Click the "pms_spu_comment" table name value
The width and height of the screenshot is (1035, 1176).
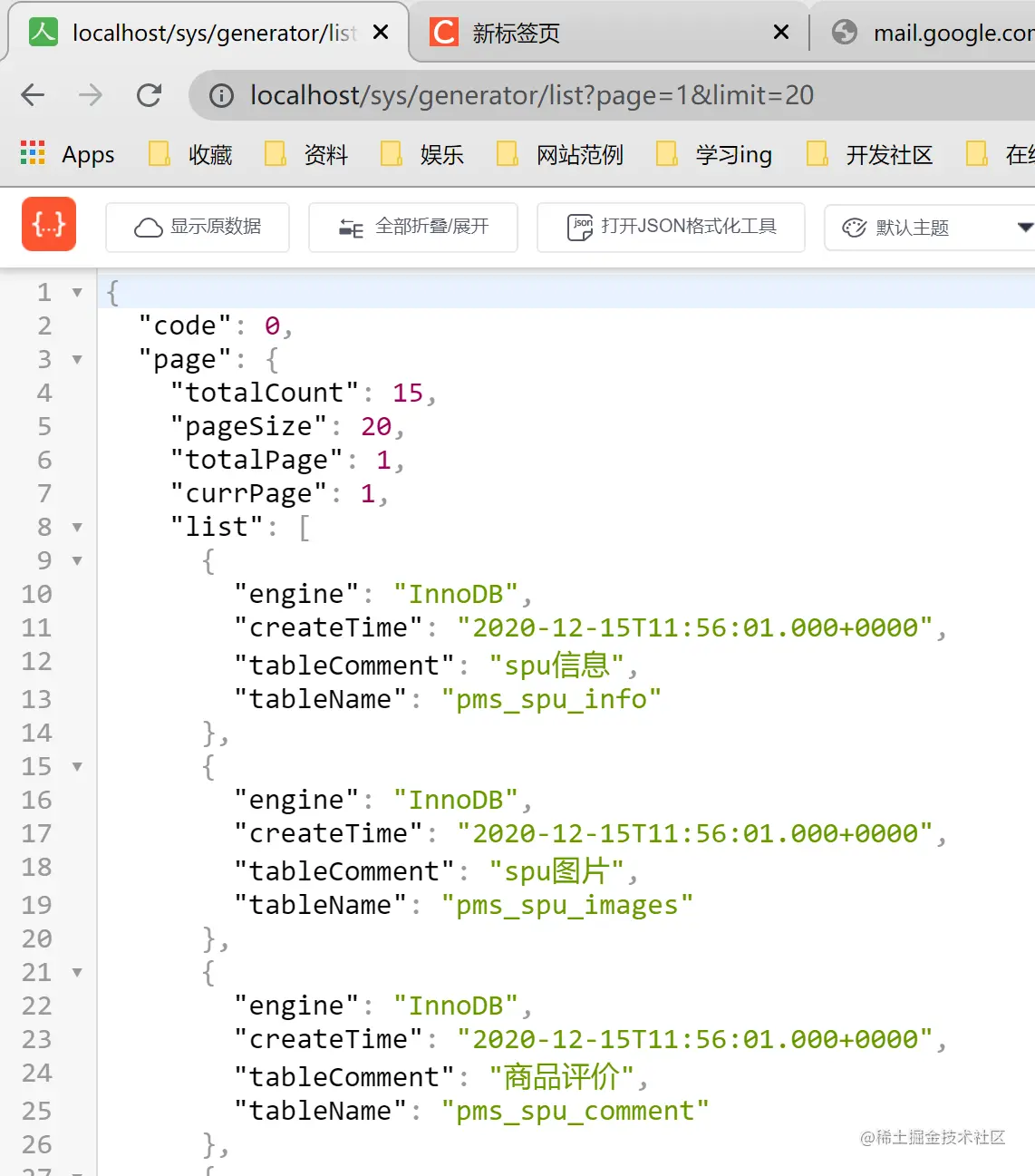coord(576,1111)
